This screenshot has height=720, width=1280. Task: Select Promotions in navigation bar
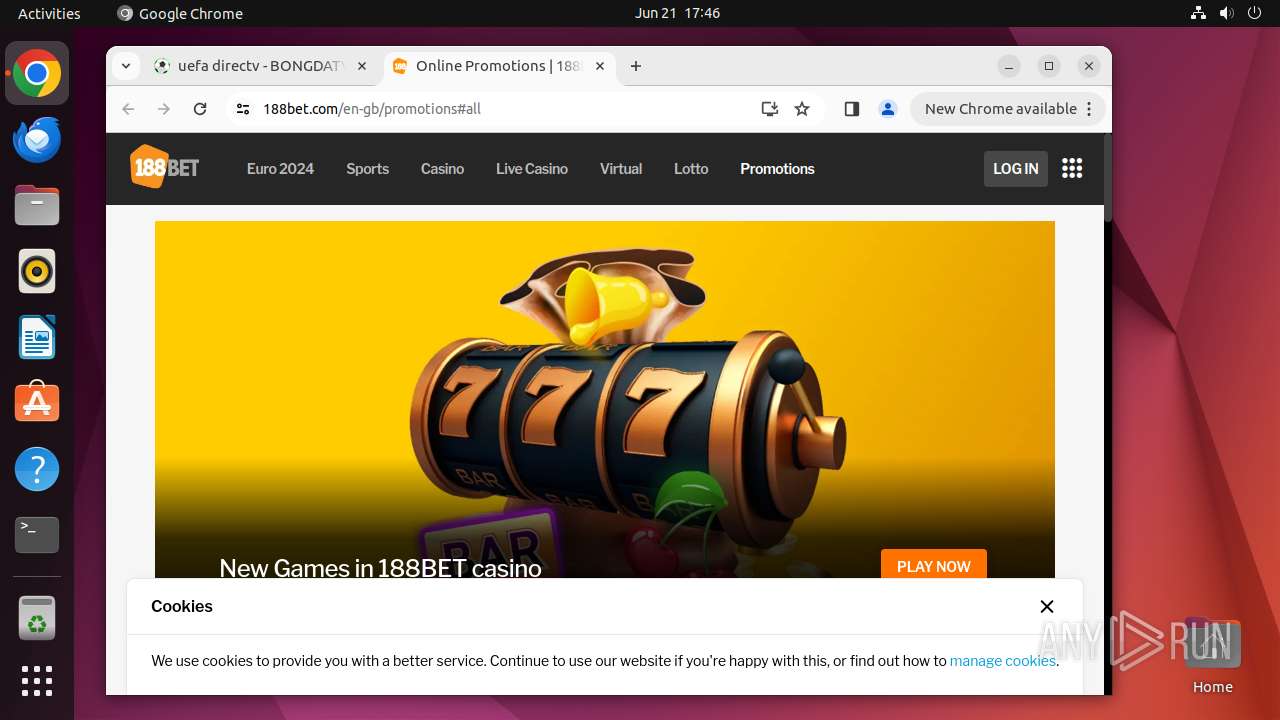(777, 169)
